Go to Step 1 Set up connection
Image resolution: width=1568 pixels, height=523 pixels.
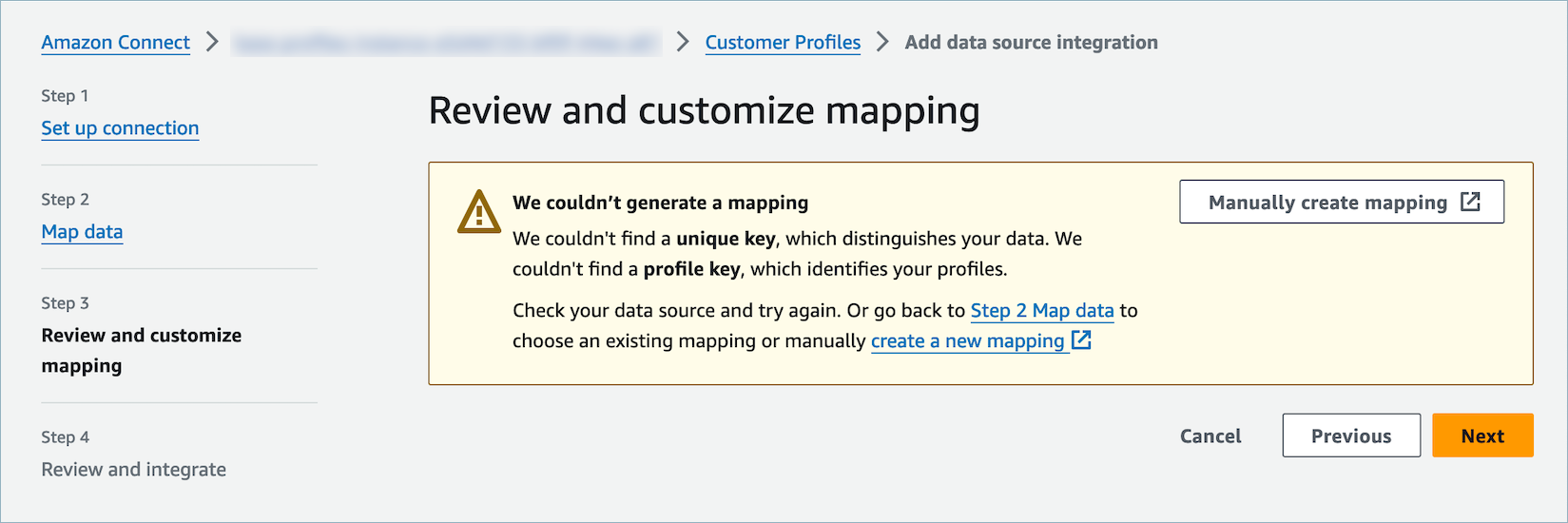[x=120, y=128]
